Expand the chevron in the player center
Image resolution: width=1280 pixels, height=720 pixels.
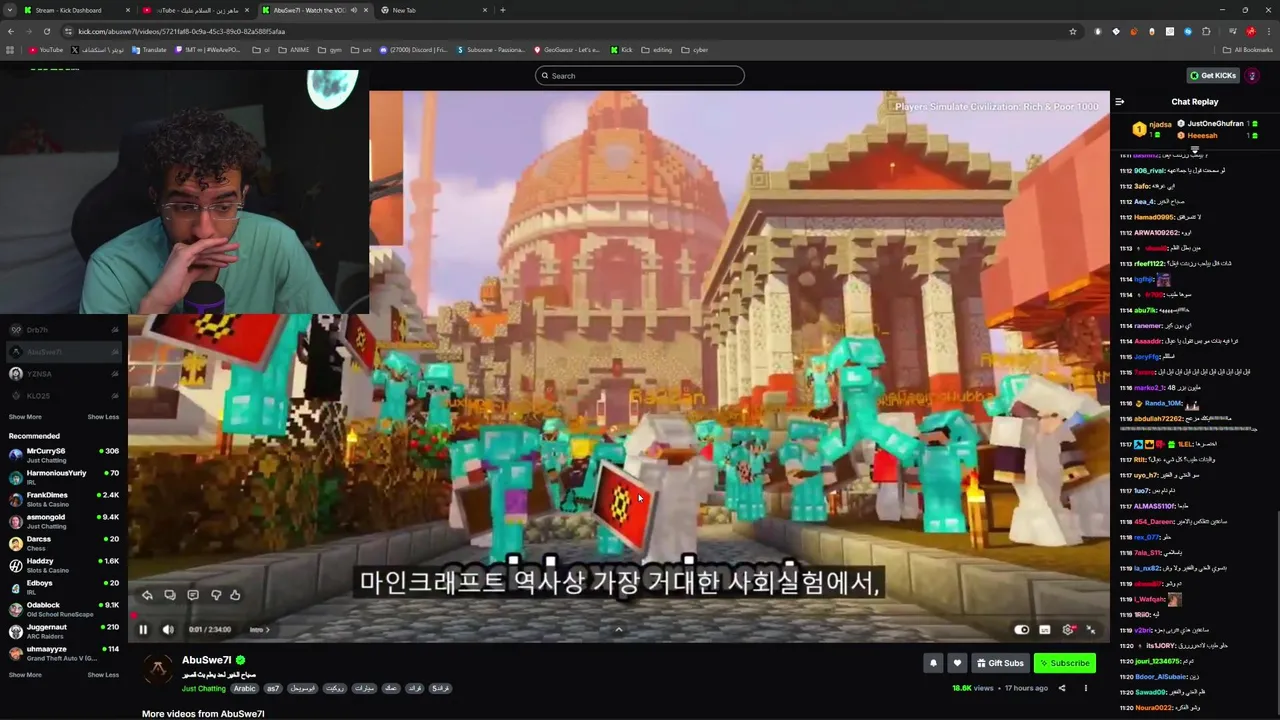tap(618, 629)
